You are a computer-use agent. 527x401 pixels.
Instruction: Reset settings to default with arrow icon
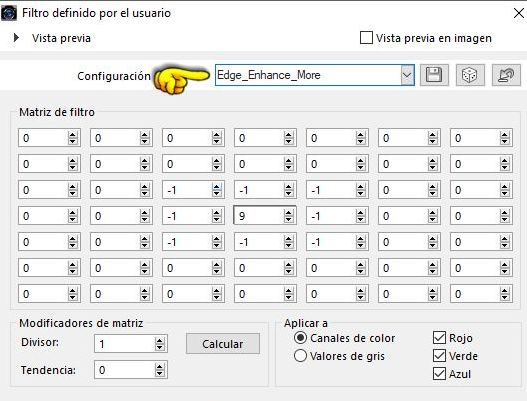(x=506, y=75)
